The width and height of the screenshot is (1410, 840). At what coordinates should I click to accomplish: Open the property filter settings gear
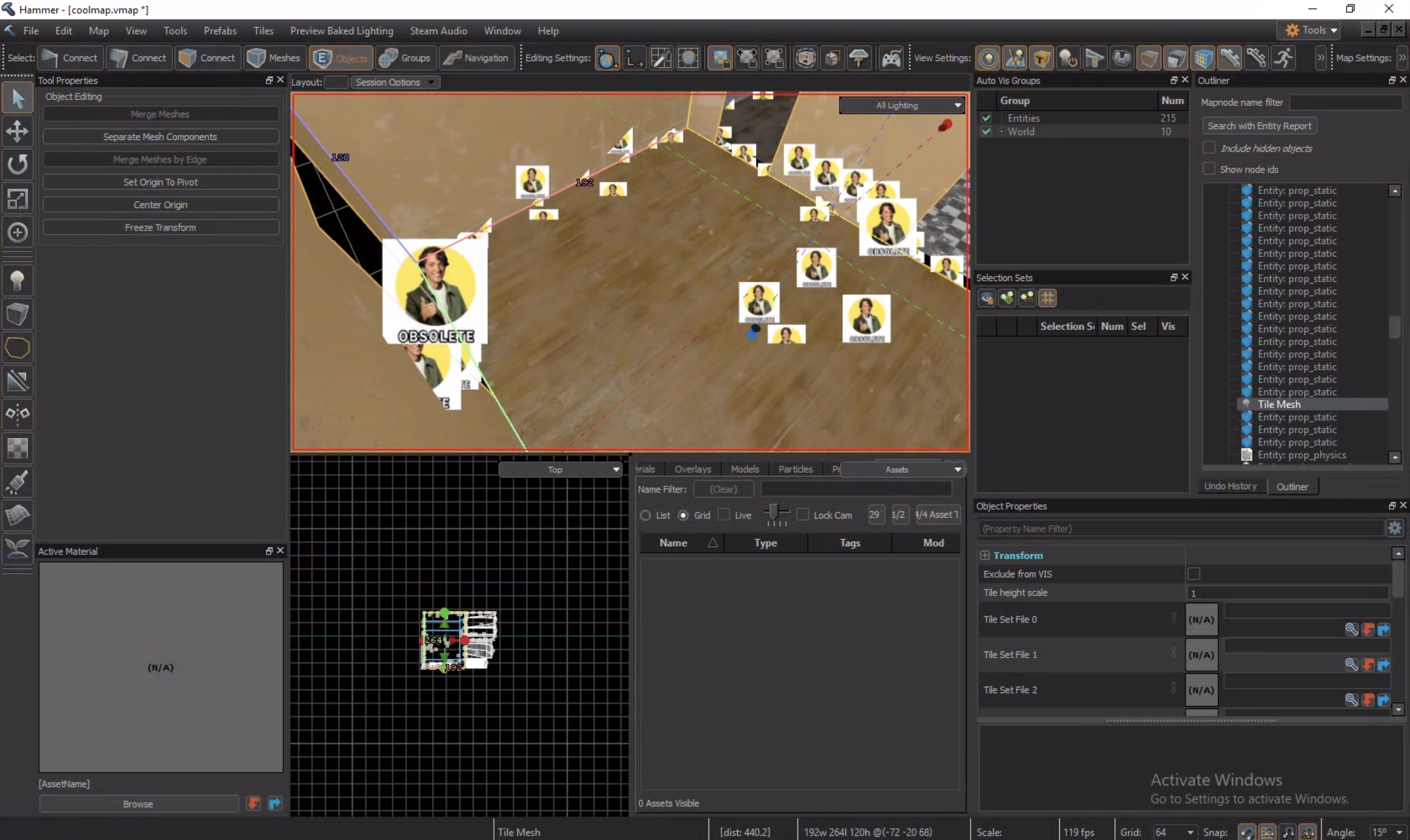coord(1394,529)
